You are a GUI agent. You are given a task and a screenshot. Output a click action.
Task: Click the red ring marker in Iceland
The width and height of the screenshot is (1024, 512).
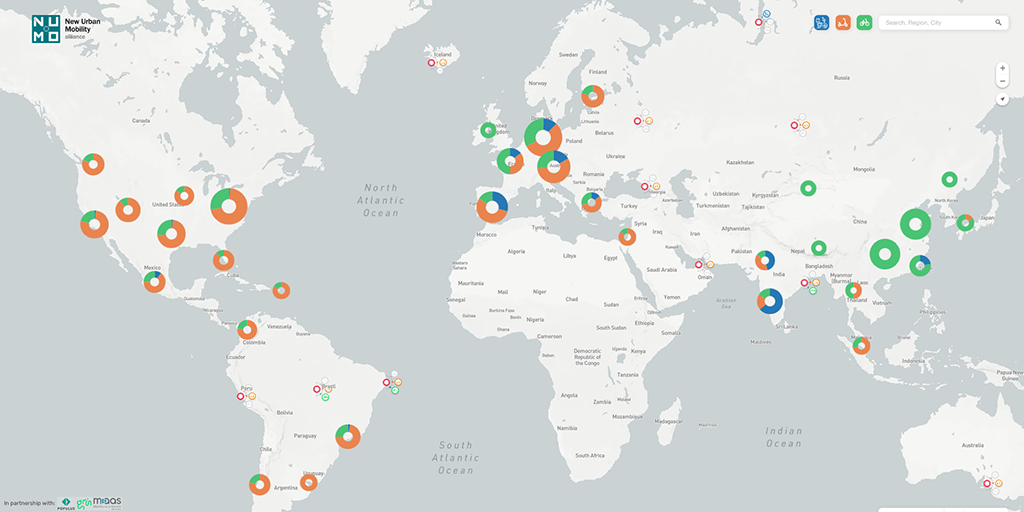(431, 63)
